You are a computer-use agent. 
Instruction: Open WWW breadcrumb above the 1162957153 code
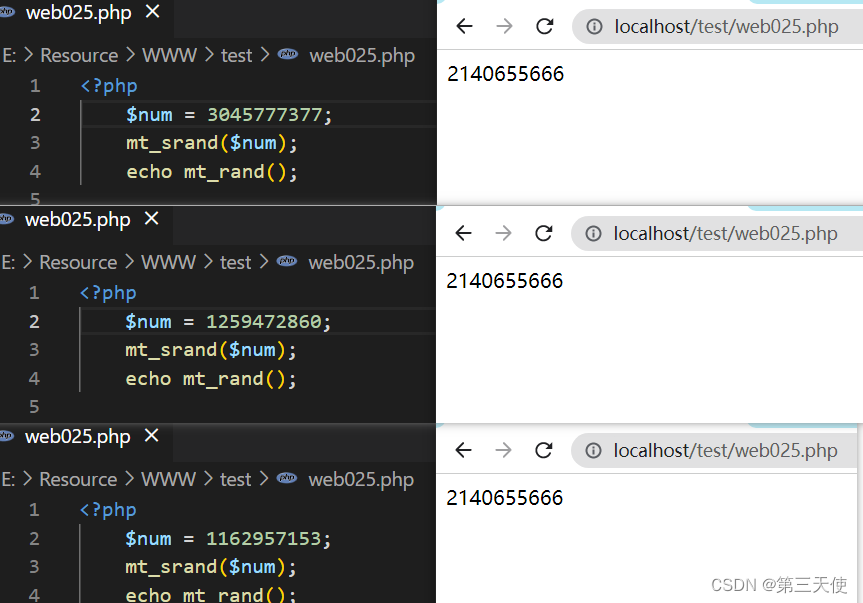(168, 479)
